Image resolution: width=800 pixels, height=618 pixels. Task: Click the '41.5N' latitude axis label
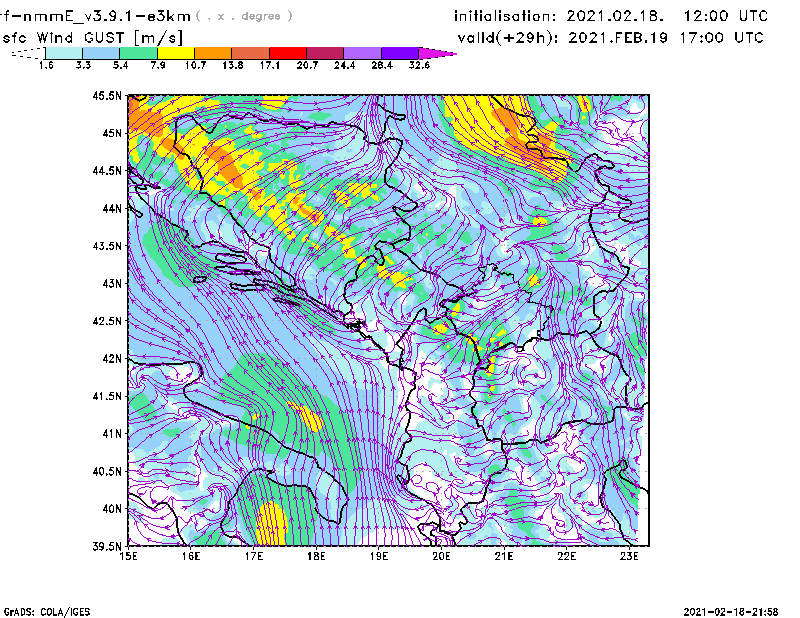pyautogui.click(x=107, y=396)
